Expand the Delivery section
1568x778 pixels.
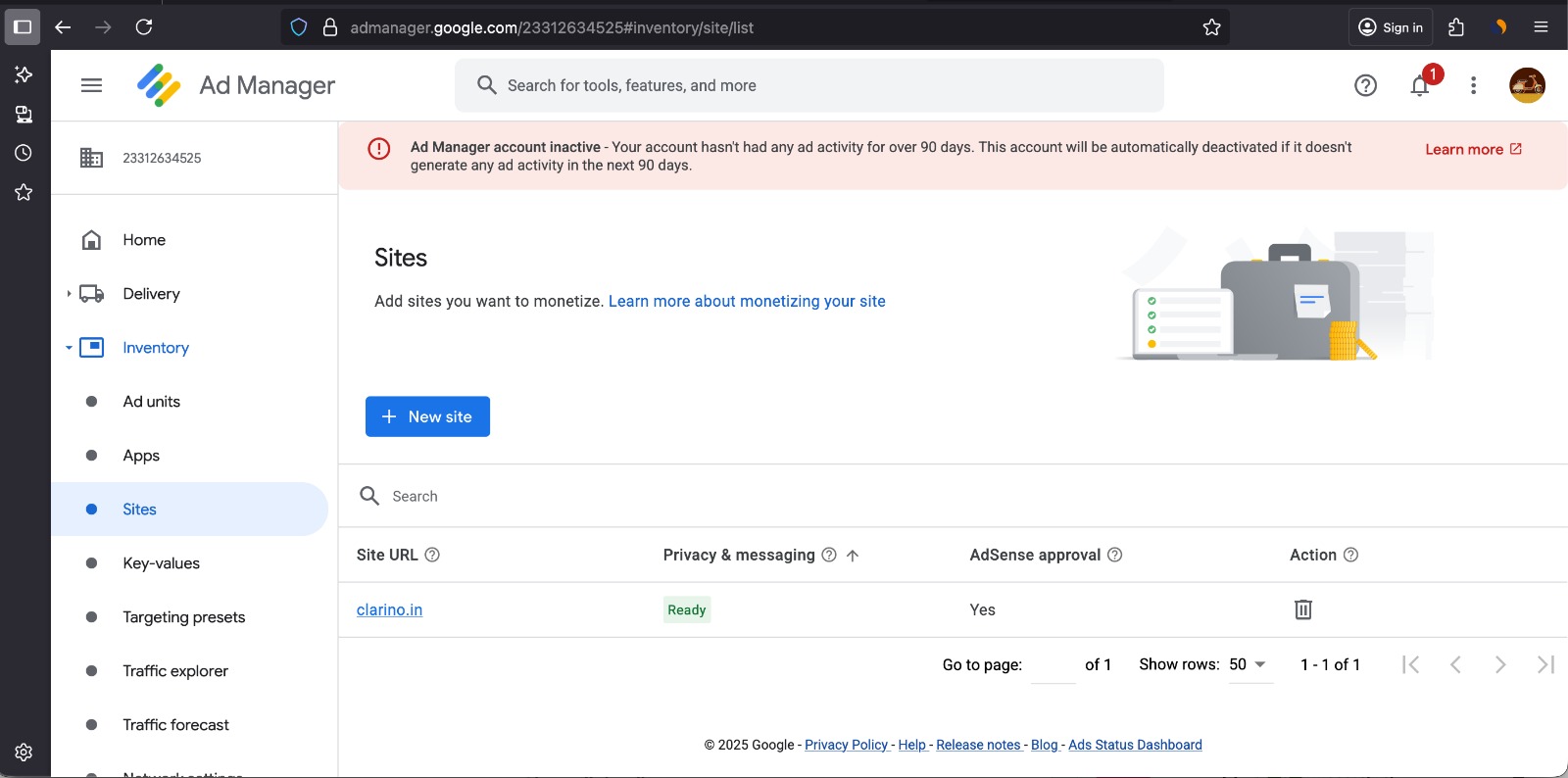click(x=69, y=294)
